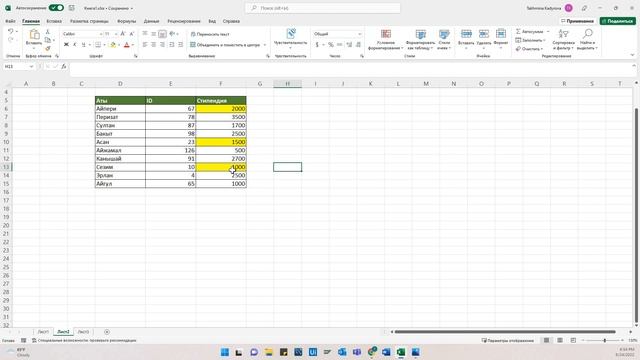Click the AutoSum (Автосумма) button
This screenshot has height=360, width=640.
pos(530,31)
